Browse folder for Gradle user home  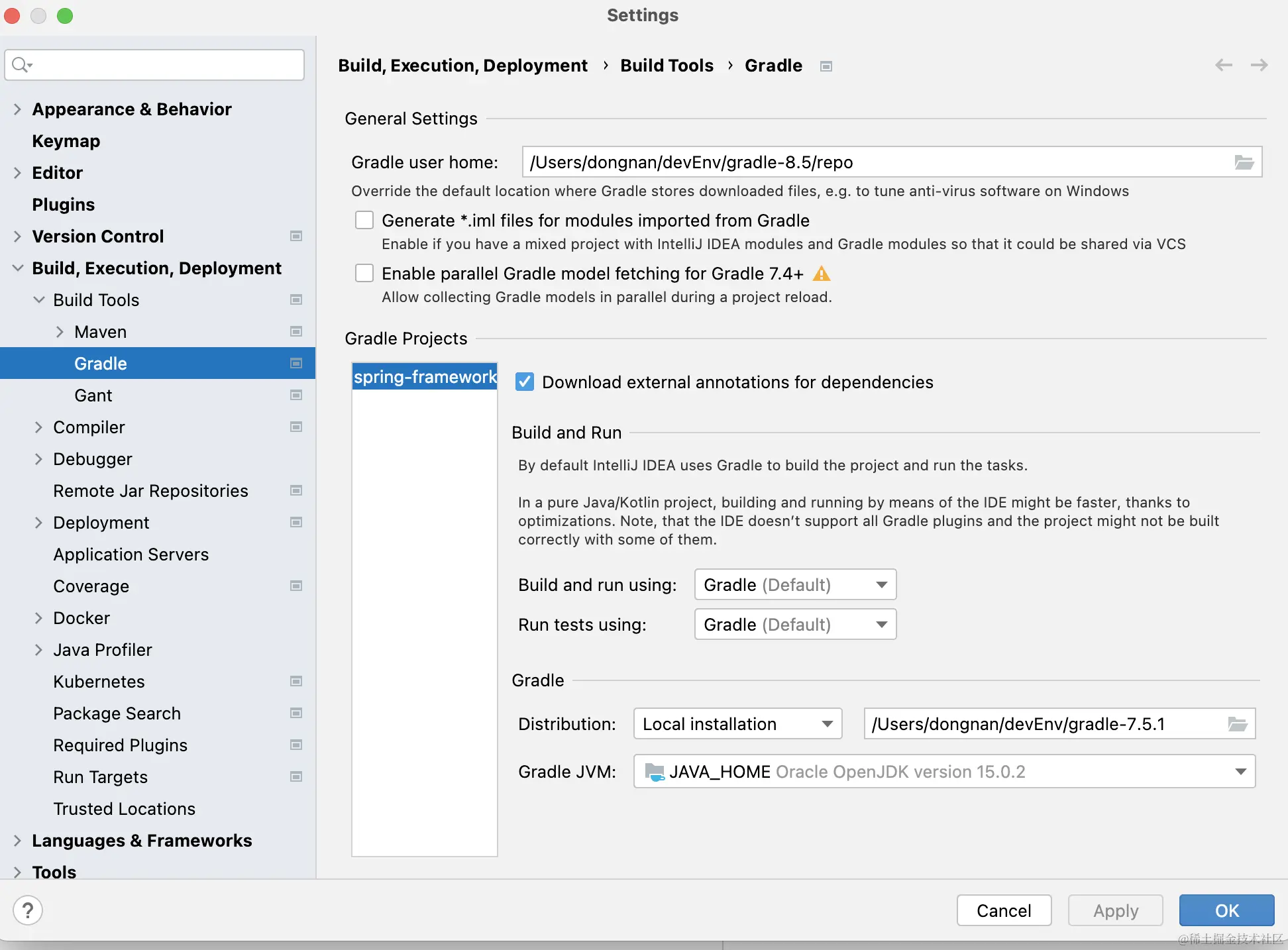click(1244, 162)
